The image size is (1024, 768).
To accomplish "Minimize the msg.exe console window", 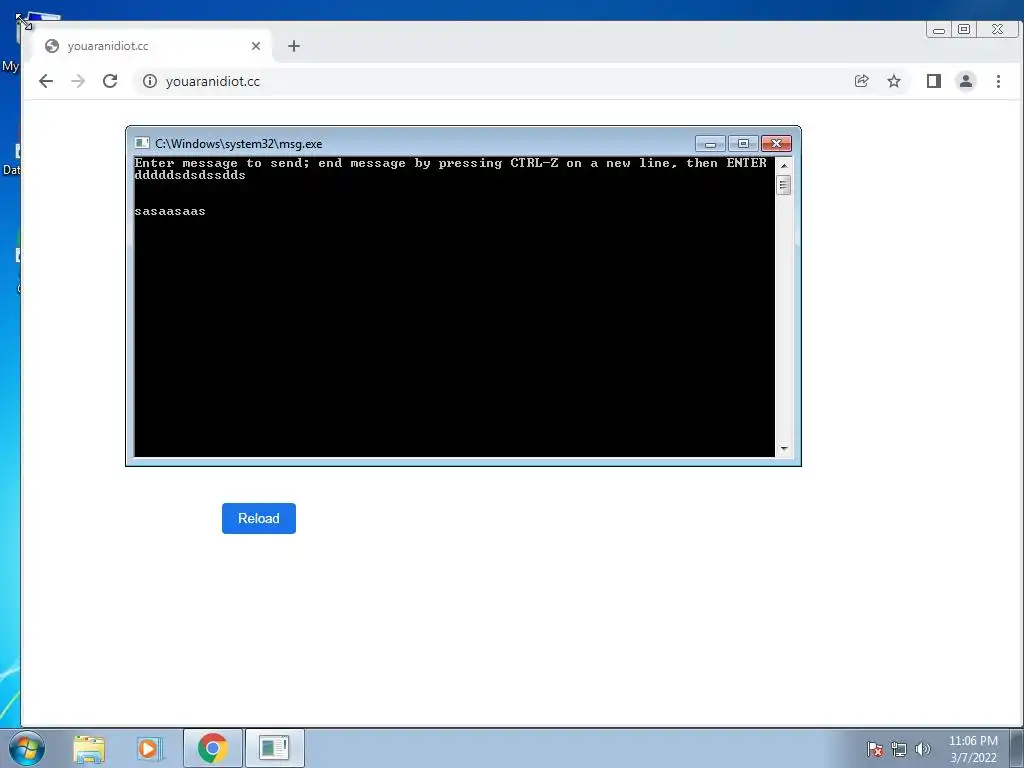I will point(711,144).
